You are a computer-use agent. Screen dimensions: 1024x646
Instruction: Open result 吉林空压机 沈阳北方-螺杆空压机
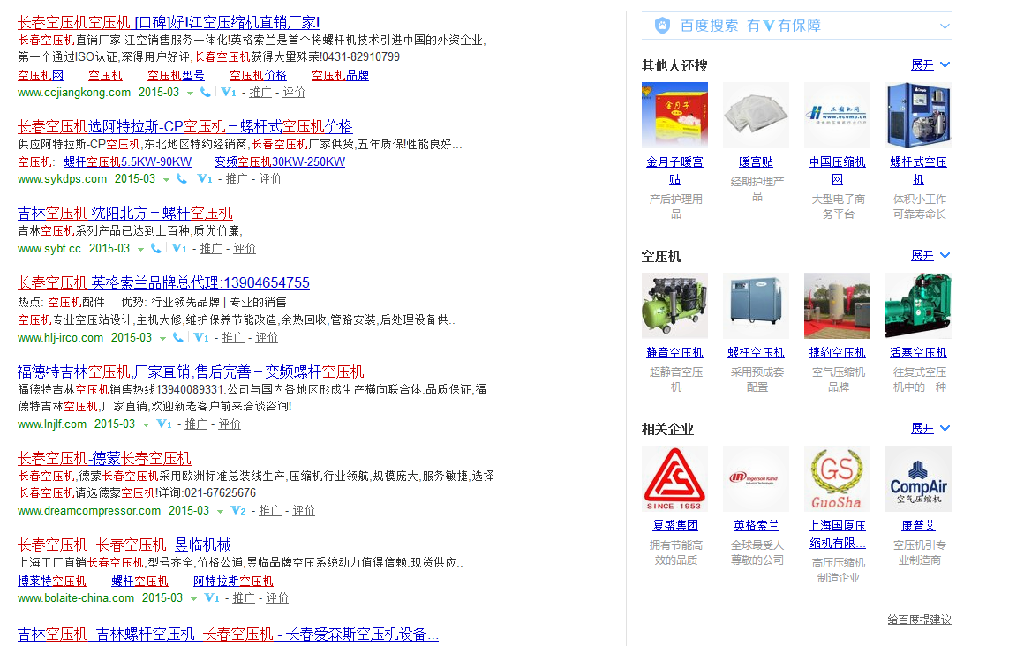(125, 213)
